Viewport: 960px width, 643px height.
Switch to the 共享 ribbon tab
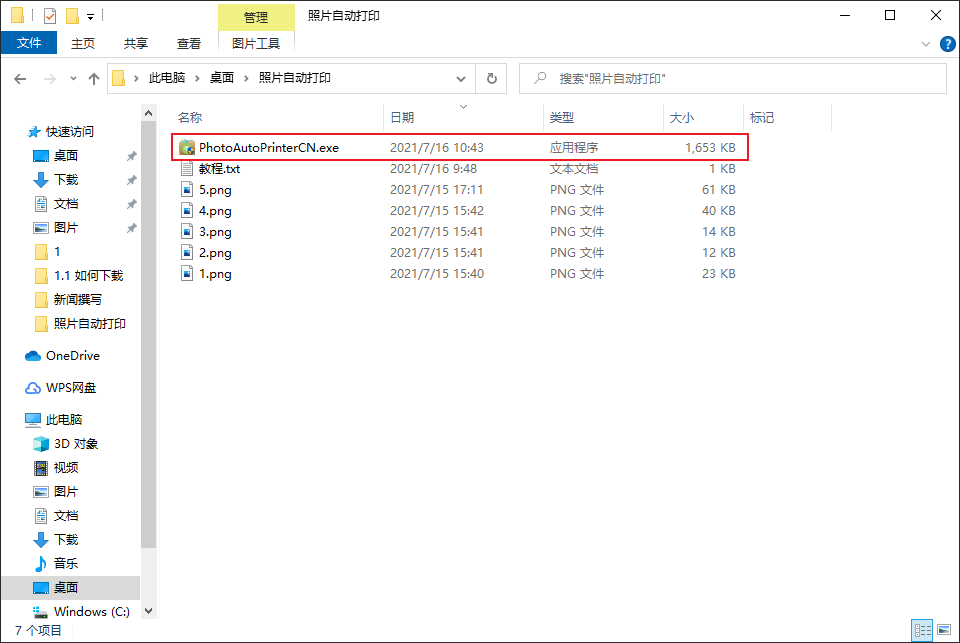coord(135,43)
